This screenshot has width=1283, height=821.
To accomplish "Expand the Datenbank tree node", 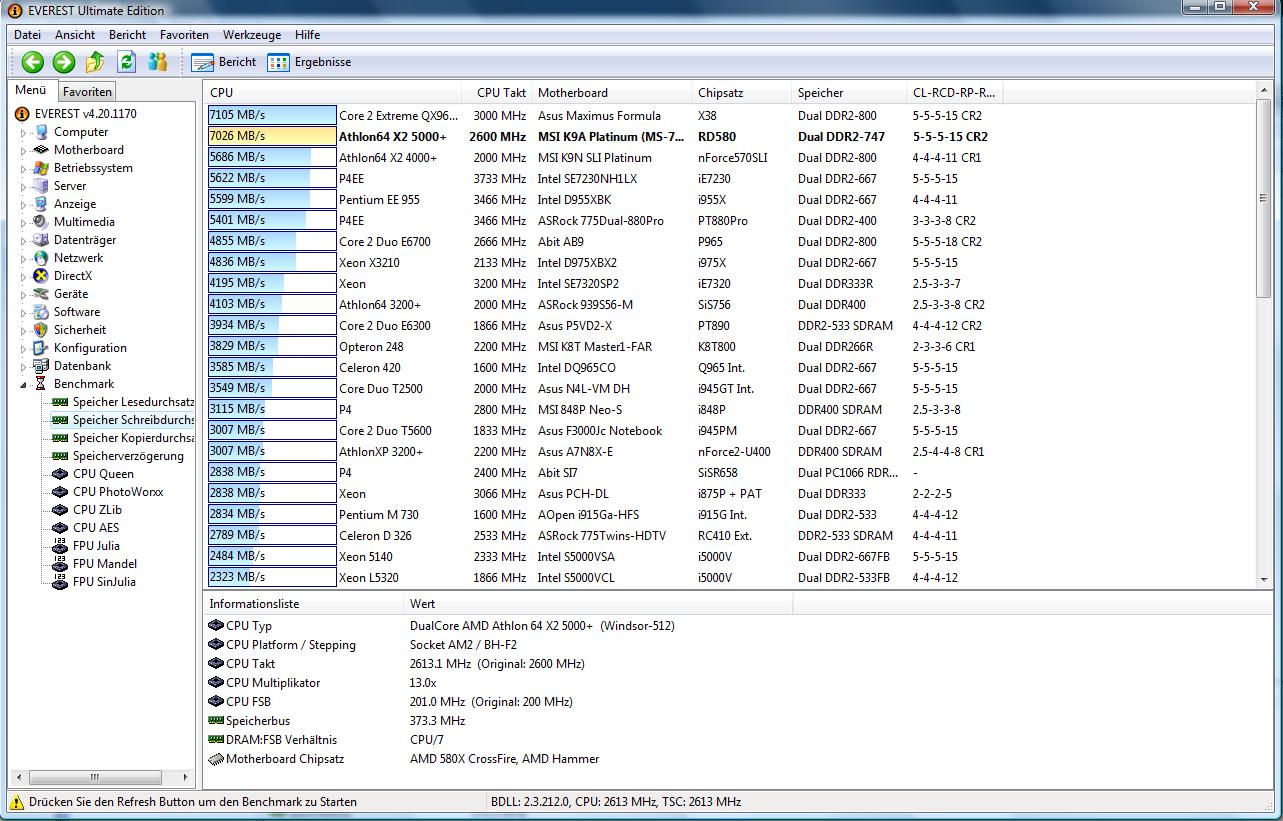I will 24,367.
